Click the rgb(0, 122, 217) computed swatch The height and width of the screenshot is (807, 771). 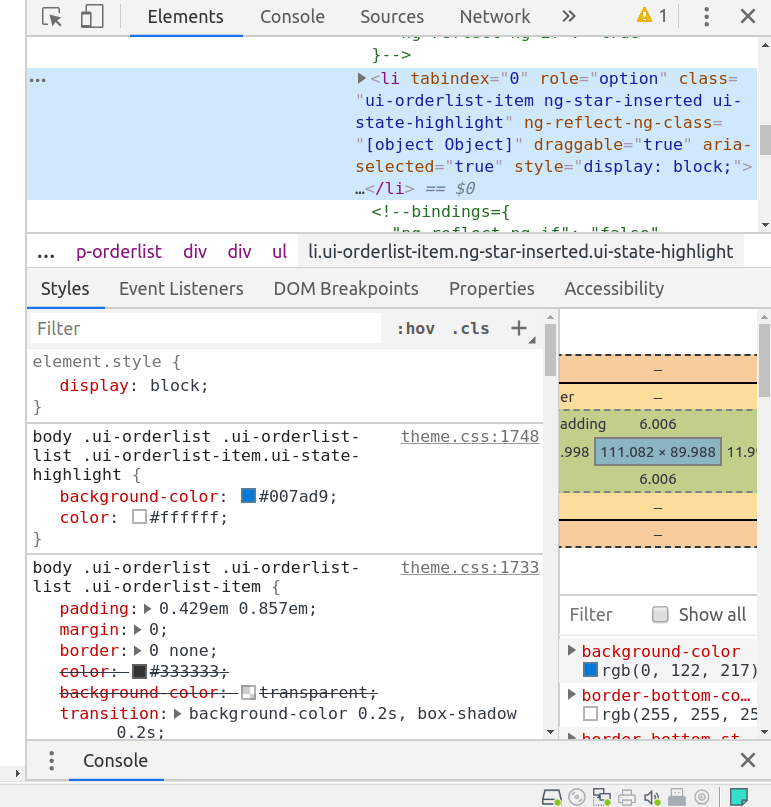click(x=590, y=670)
